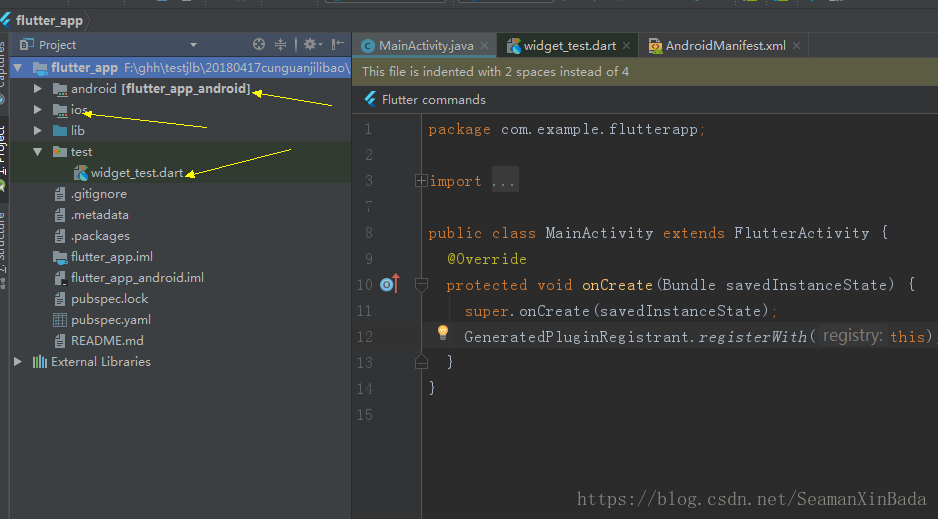Click the indentation notification banner
Screen dimensions: 938x519
(x=645, y=72)
